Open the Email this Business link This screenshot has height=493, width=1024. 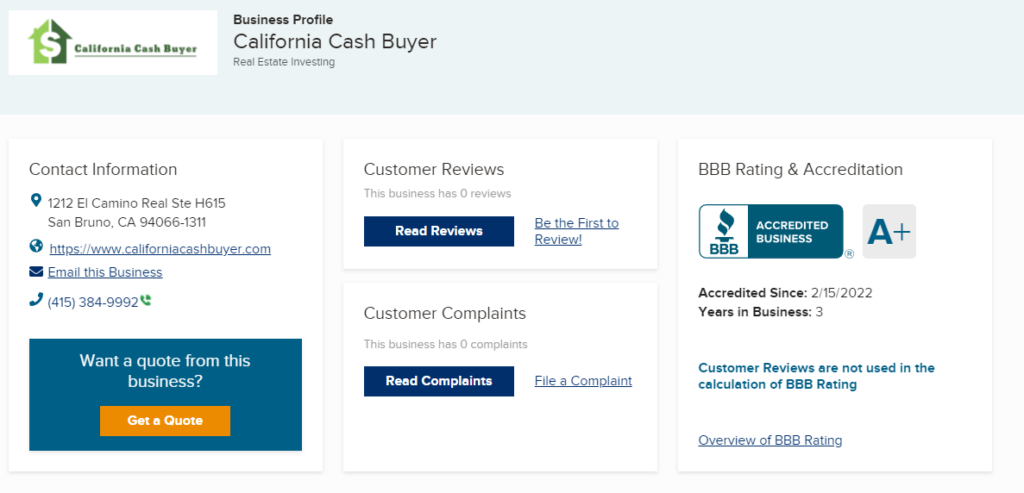point(105,272)
